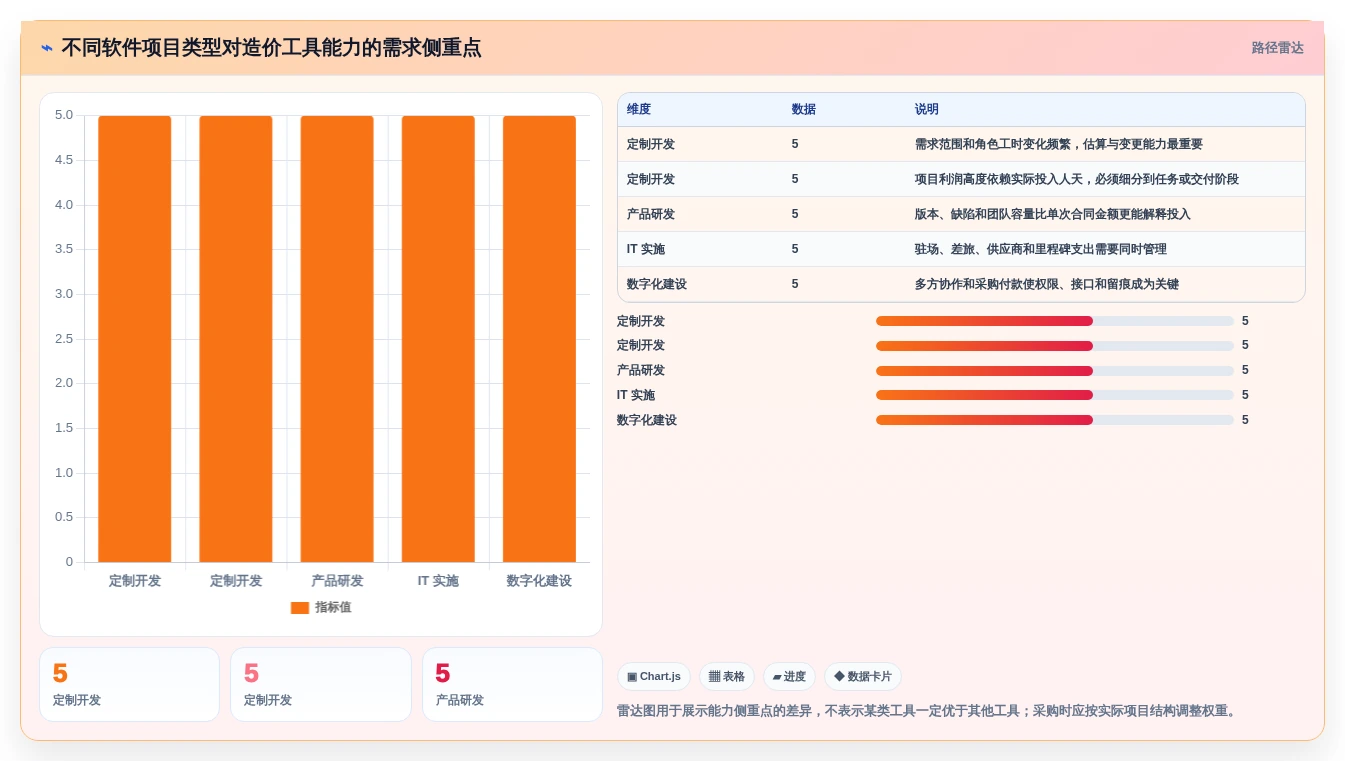This screenshot has width=1345, height=761.
Task: Click the orange 5 data card for 定制开发
Action: [x=129, y=684]
